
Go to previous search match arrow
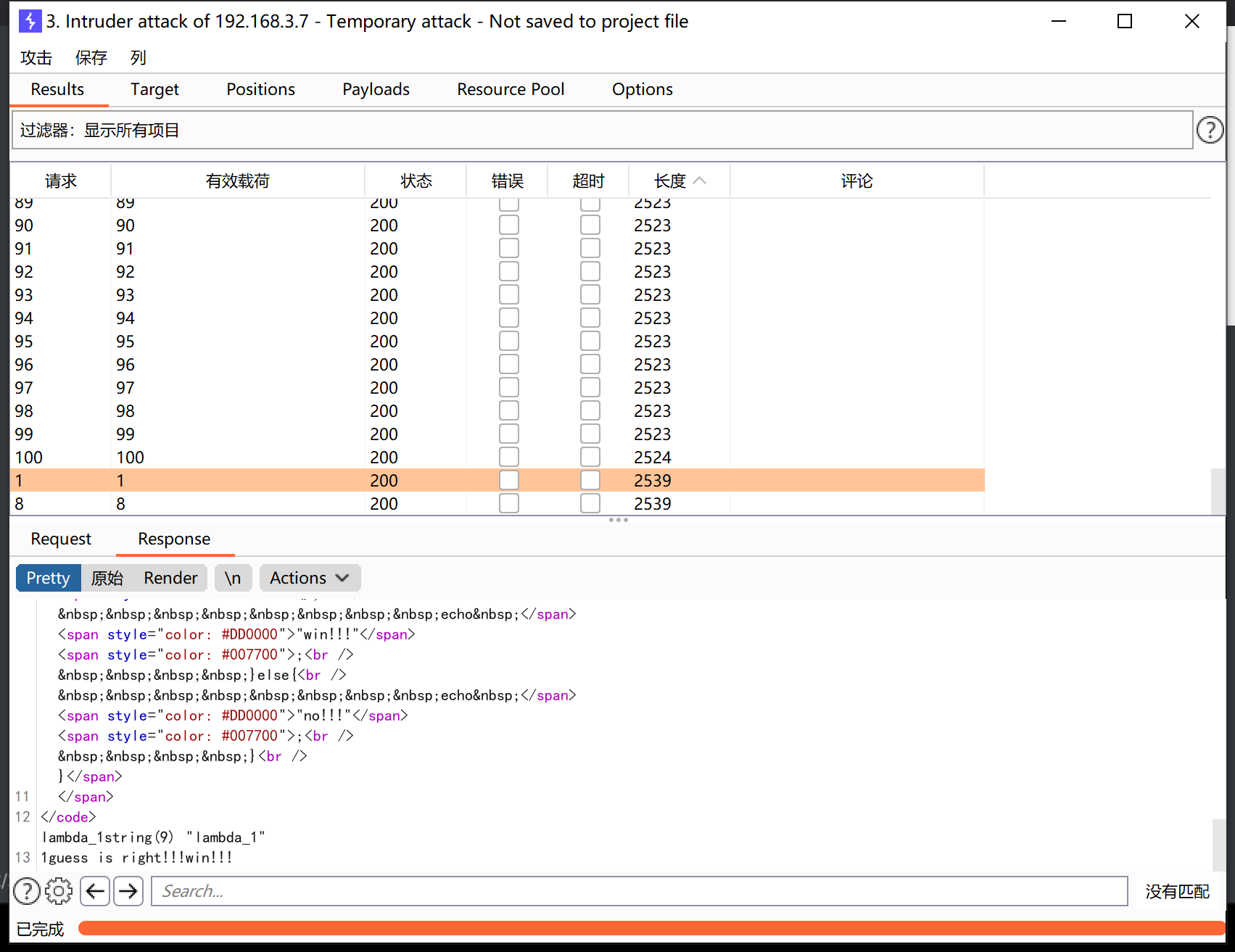95,891
